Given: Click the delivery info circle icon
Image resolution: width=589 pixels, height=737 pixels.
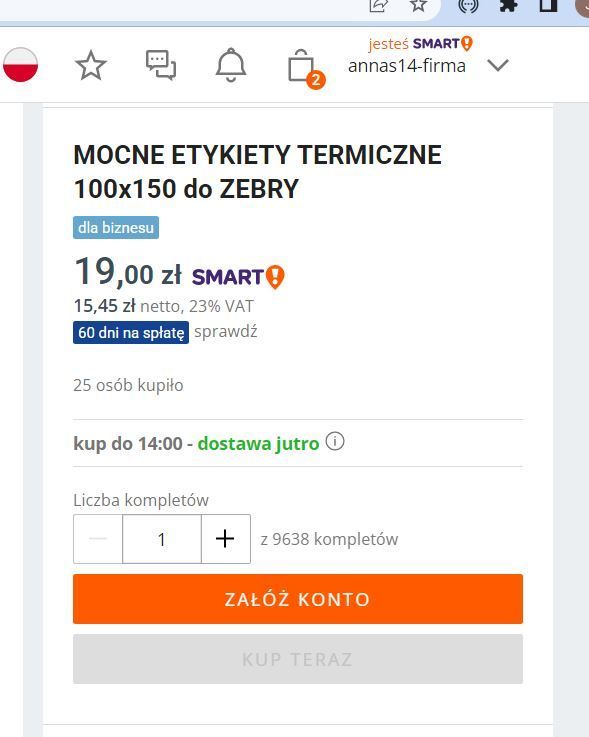Looking at the screenshot, I should point(335,442).
